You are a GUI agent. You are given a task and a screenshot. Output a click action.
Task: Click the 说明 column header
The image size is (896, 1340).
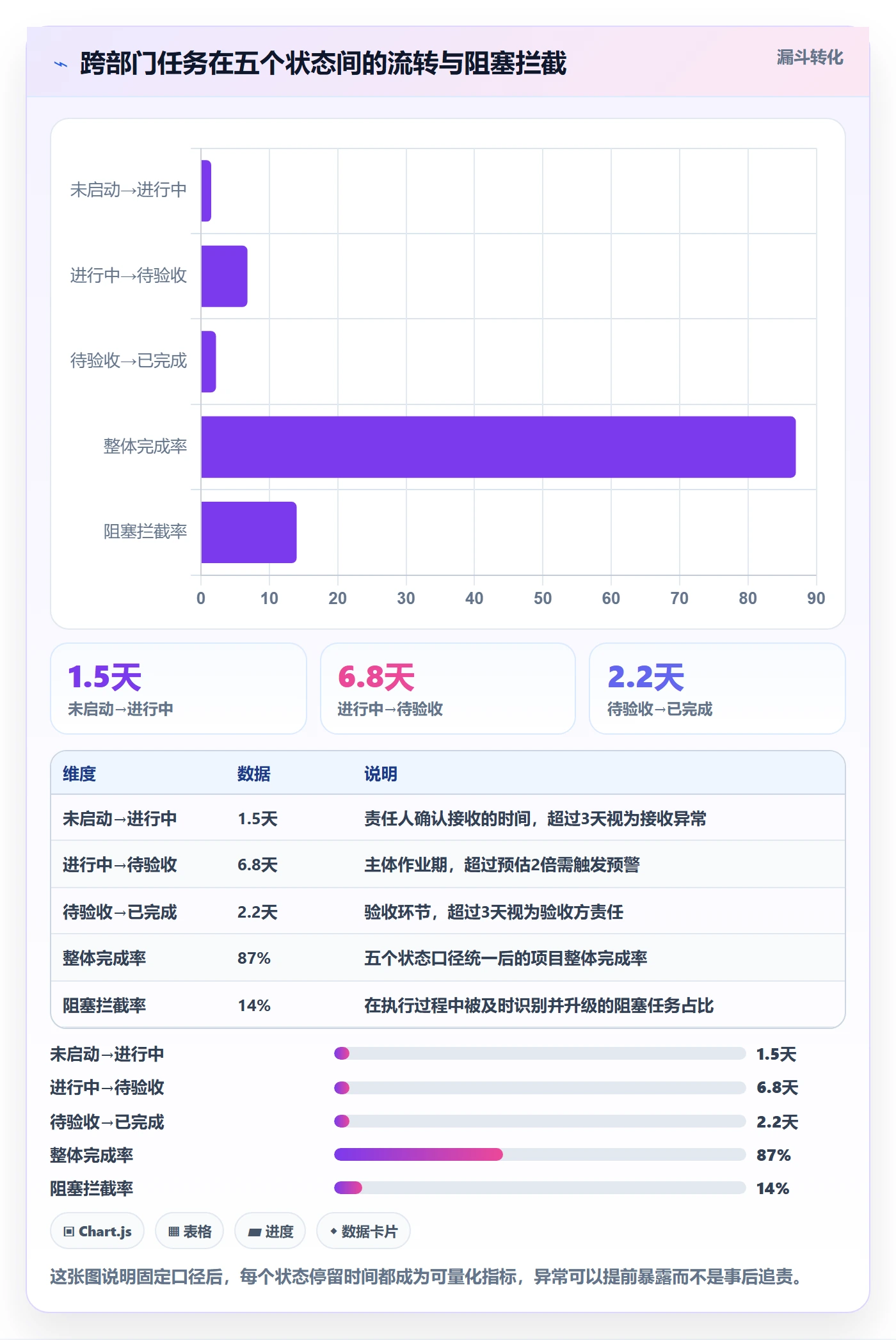click(x=381, y=774)
